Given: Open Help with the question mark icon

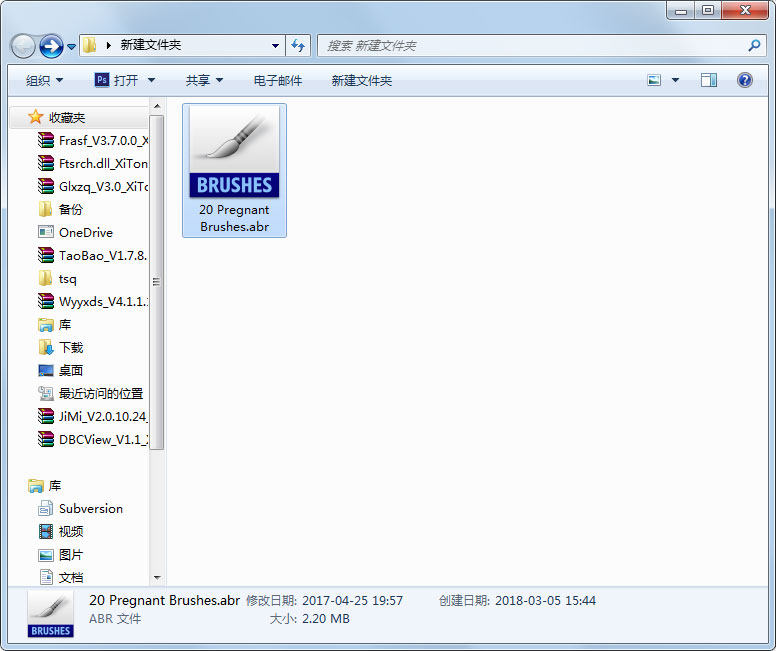Looking at the screenshot, I should click(x=744, y=80).
